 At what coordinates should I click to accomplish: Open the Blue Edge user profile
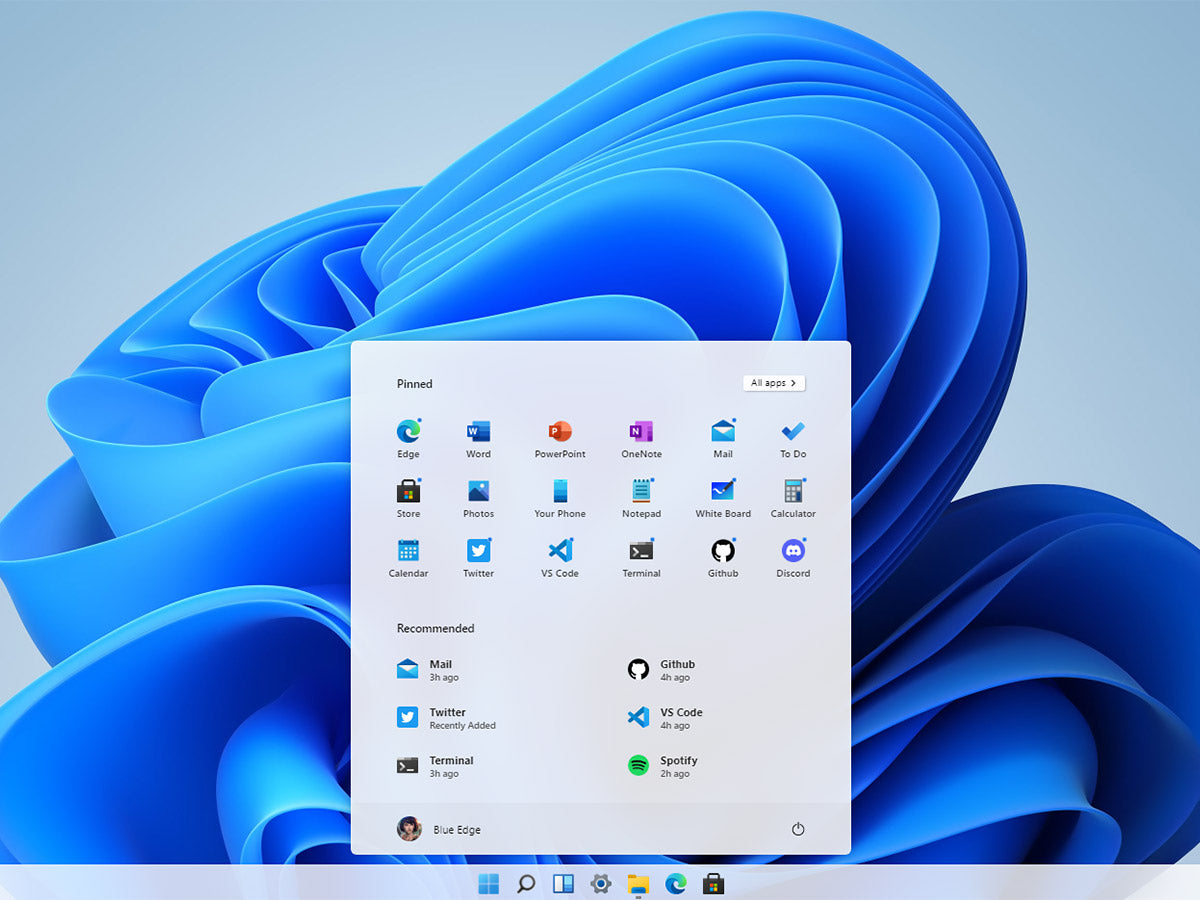pos(440,829)
